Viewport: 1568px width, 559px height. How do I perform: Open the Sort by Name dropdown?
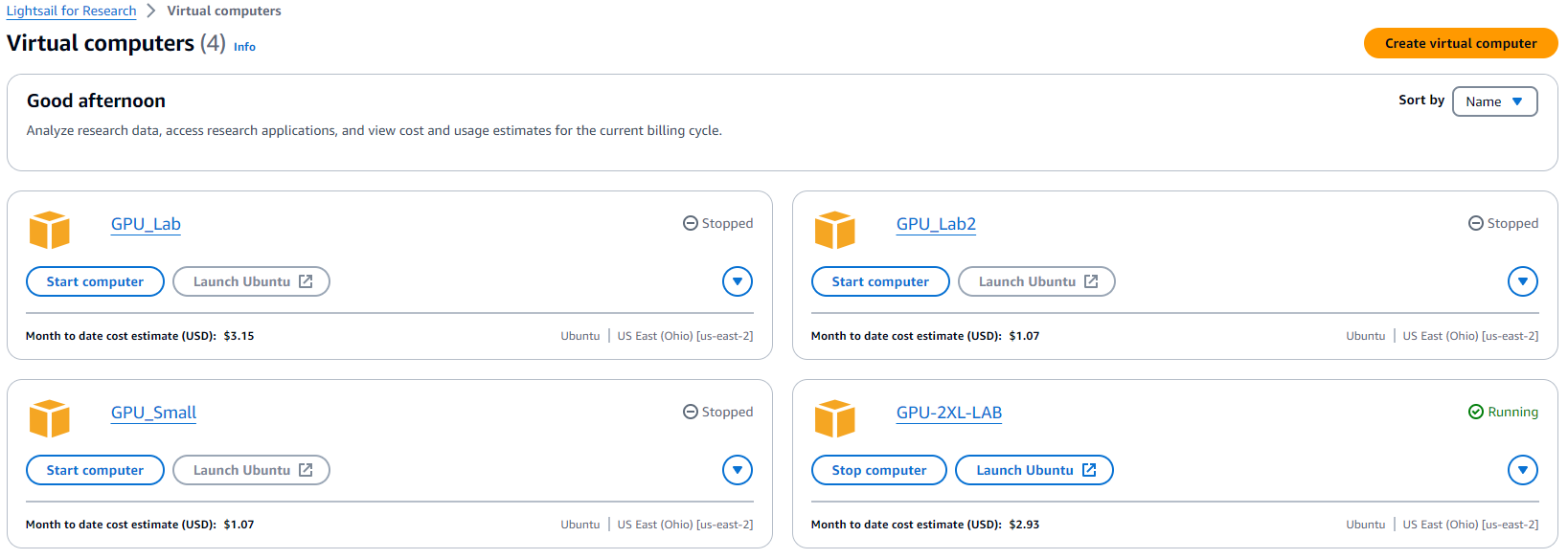click(1495, 101)
